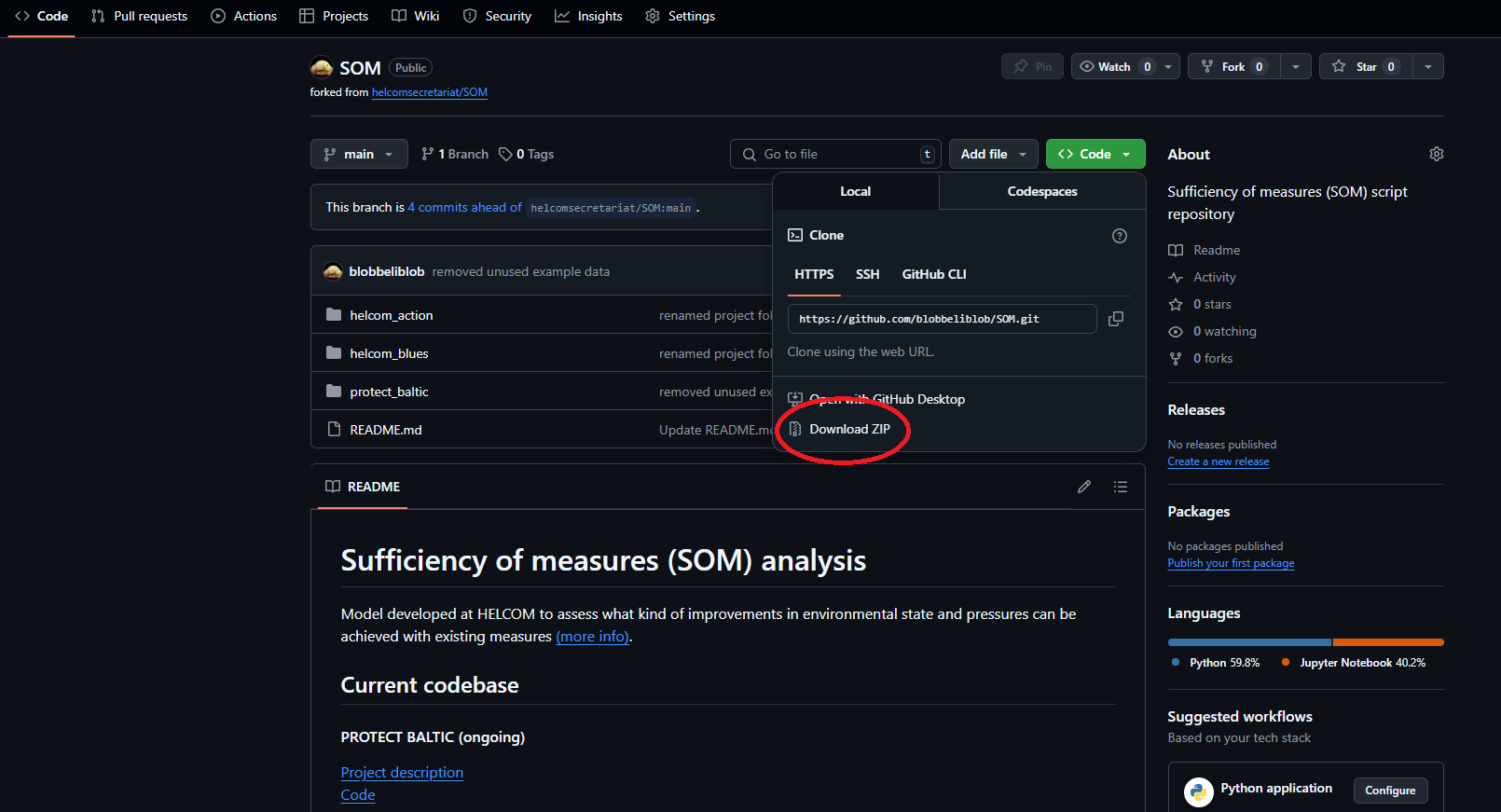Viewport: 1501px width, 812px height.
Task: Click Download ZIP
Action: tap(839, 429)
